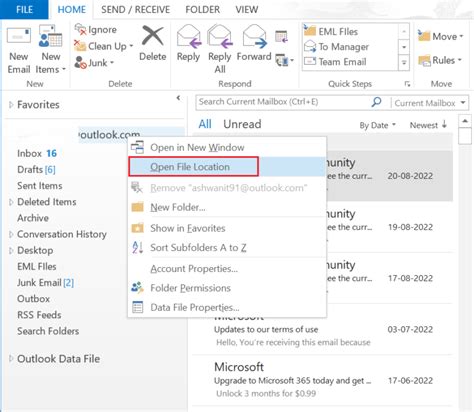This screenshot has width=474, height=412.
Task: Click the Junk icon
Action: coord(80,62)
